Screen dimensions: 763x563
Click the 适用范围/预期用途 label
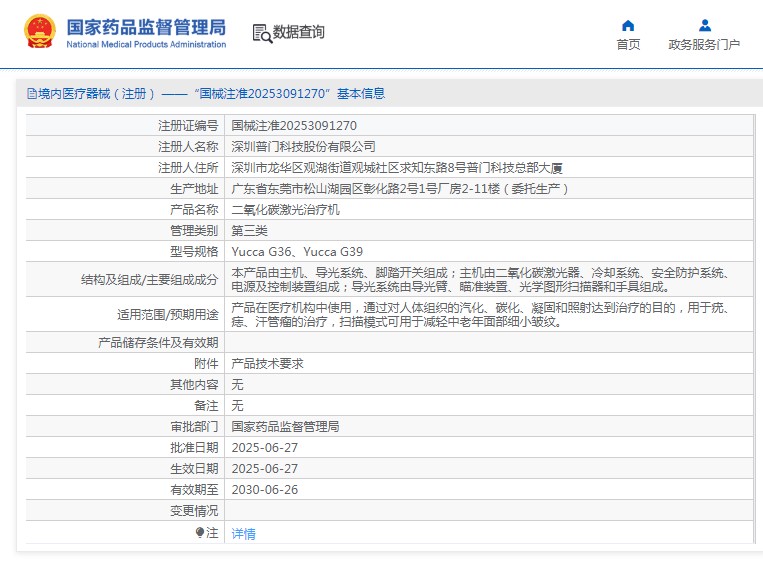[167, 315]
